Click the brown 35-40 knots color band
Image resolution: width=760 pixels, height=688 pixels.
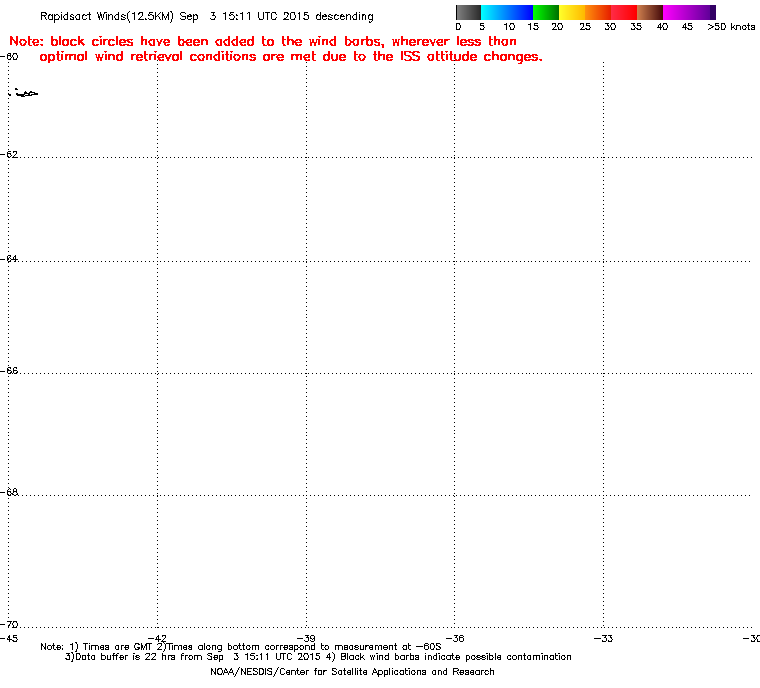(x=650, y=12)
